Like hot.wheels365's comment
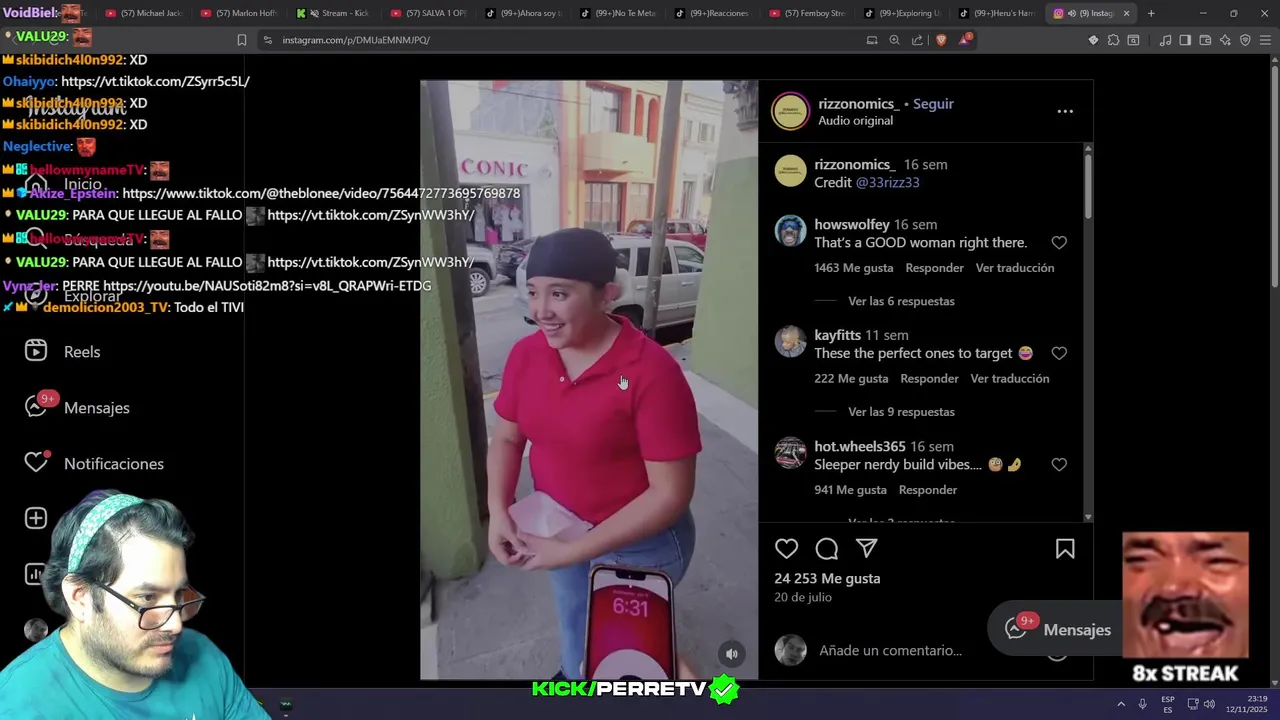The height and width of the screenshot is (720, 1280). [x=1059, y=464]
